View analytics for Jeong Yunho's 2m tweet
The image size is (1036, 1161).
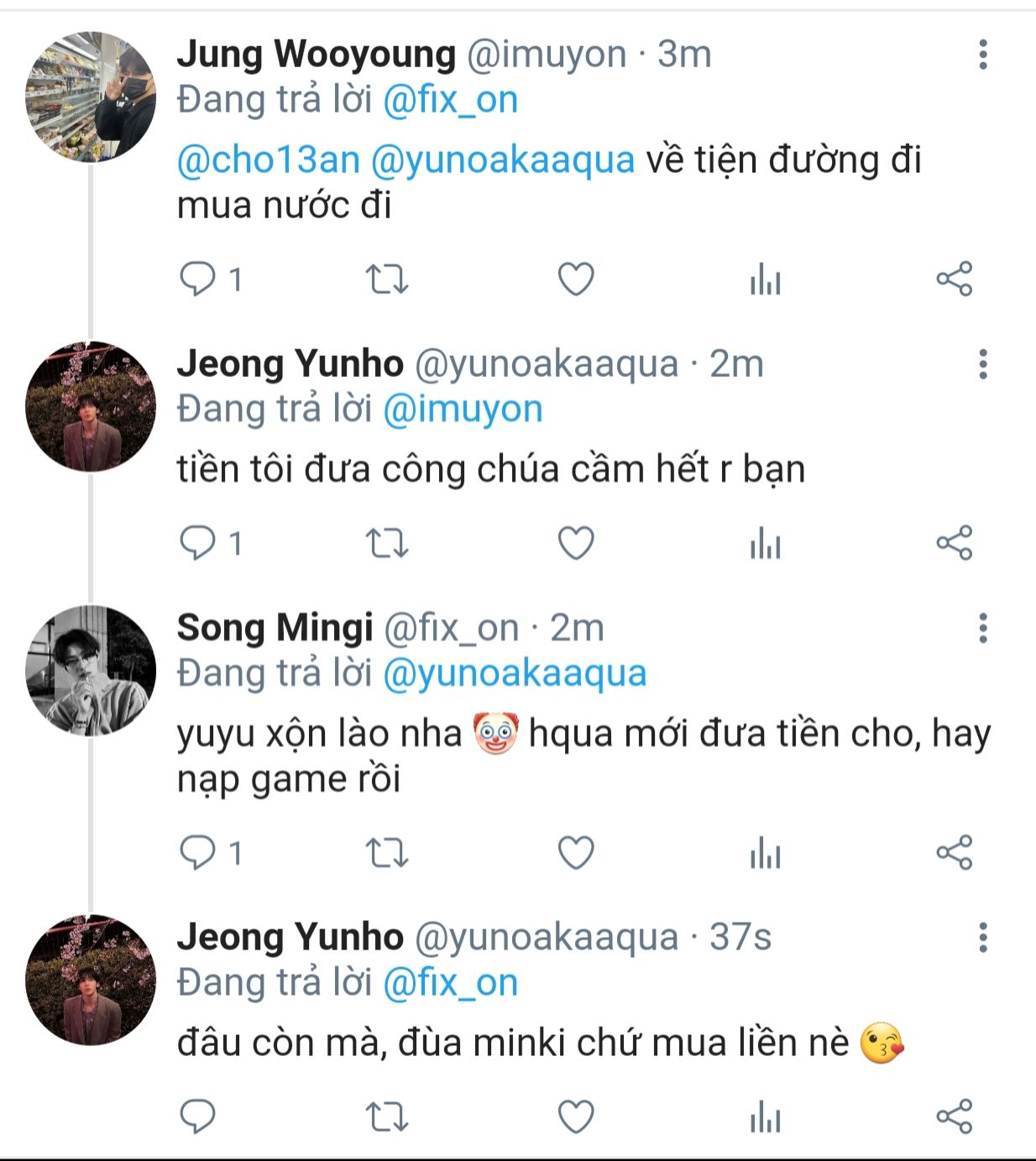765,544
